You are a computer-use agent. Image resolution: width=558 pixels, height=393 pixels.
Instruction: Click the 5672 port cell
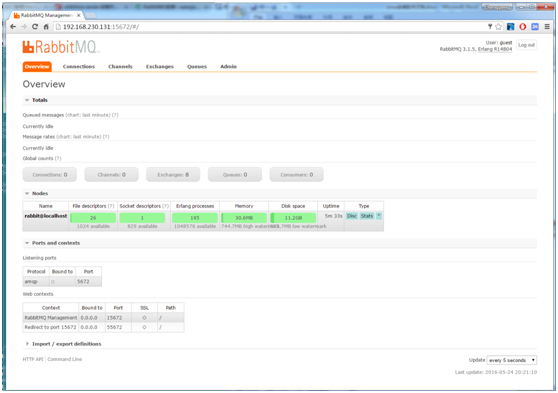[88, 282]
